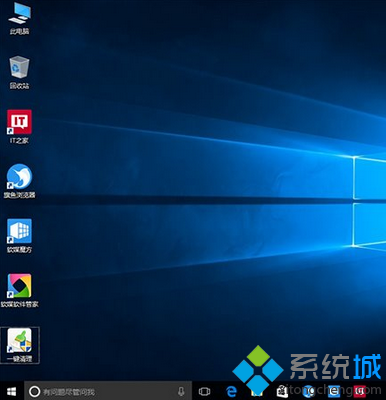Open Task View from the taskbar

[204, 391]
